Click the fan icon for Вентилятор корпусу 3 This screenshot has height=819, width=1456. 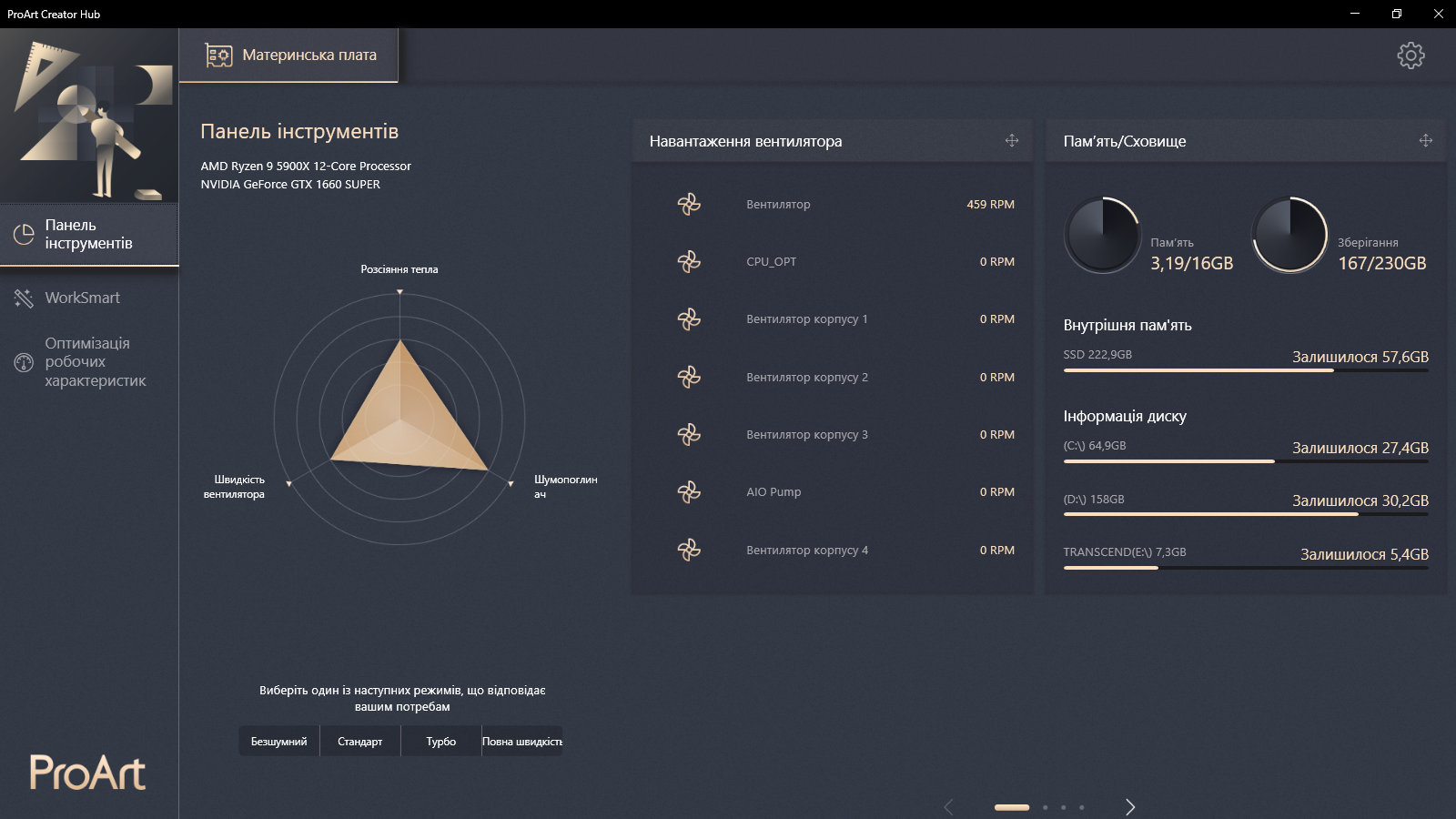(689, 435)
